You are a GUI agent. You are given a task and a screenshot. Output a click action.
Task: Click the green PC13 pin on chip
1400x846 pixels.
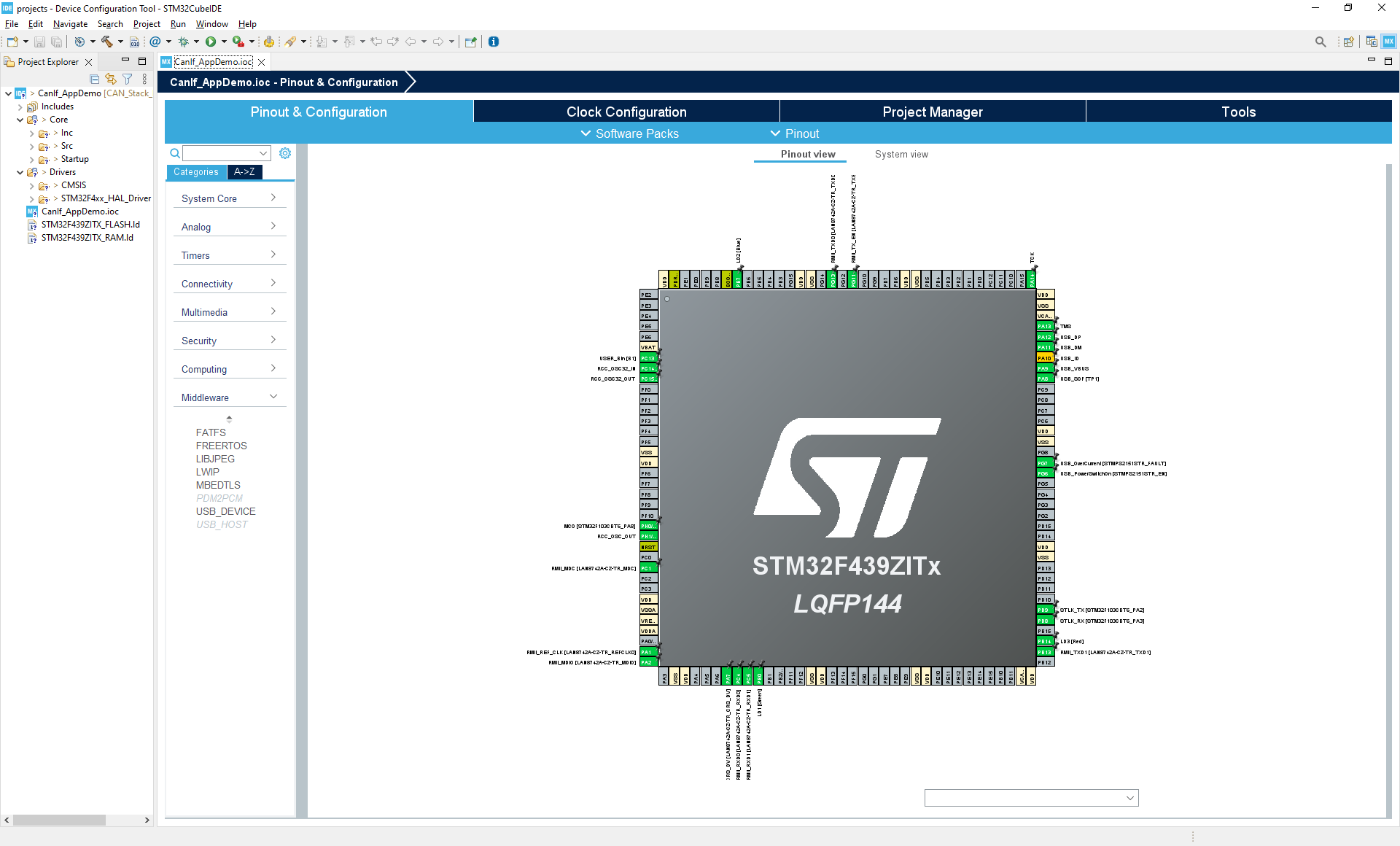tap(647, 358)
